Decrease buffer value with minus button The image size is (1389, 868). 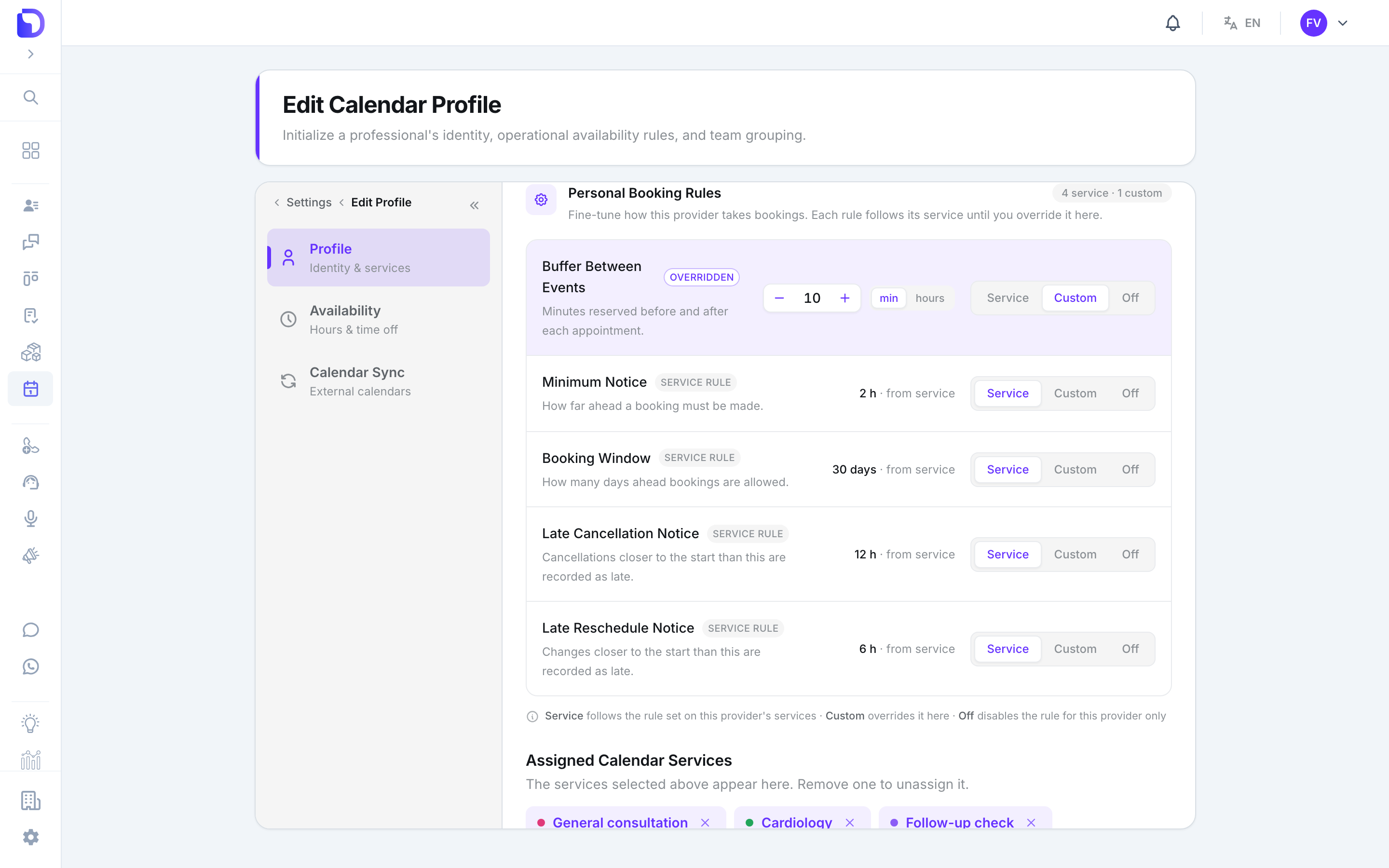779,298
